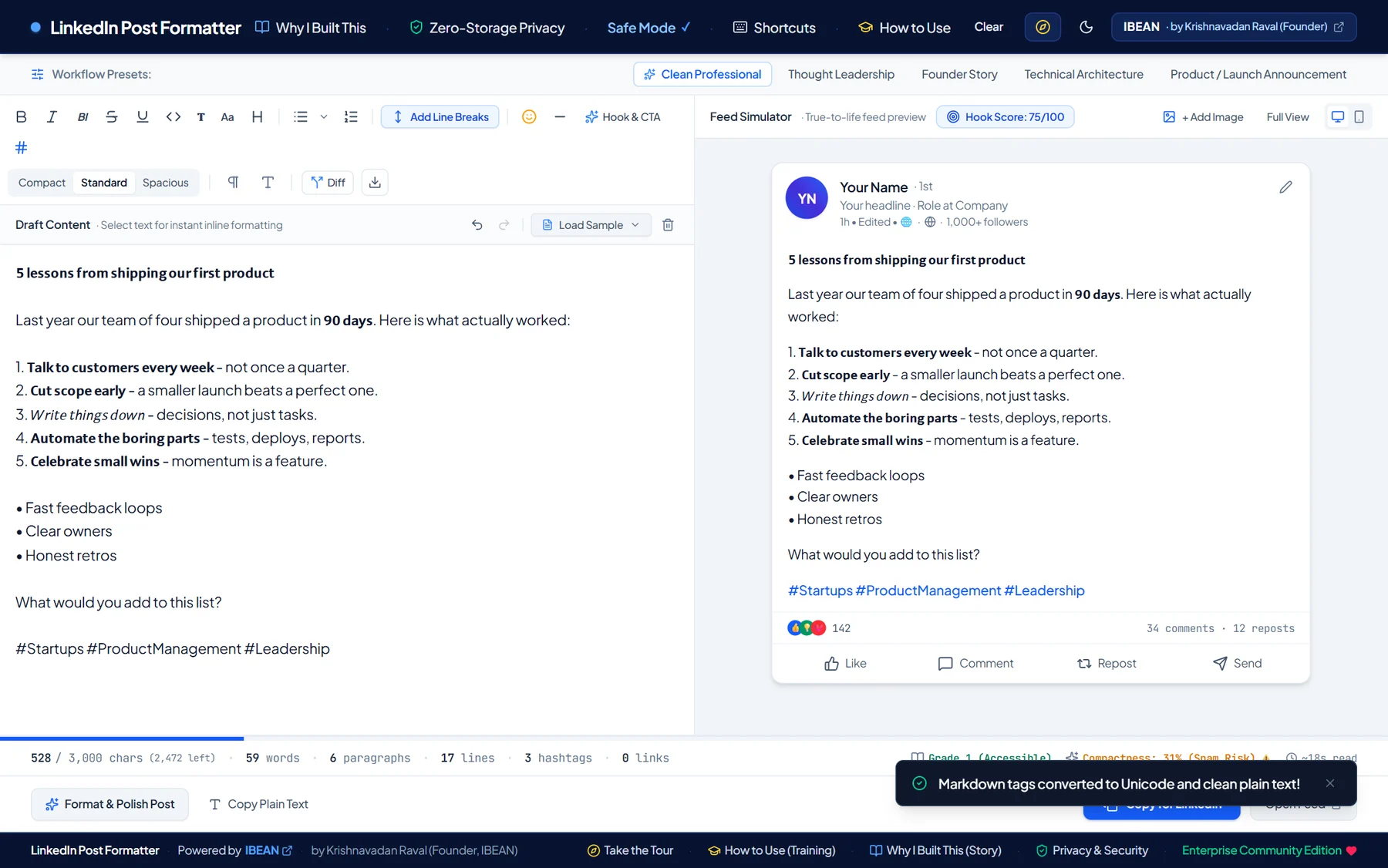Screen dimensions: 1388x868
Task: Click Format & Polish Post button
Action: [x=109, y=804]
